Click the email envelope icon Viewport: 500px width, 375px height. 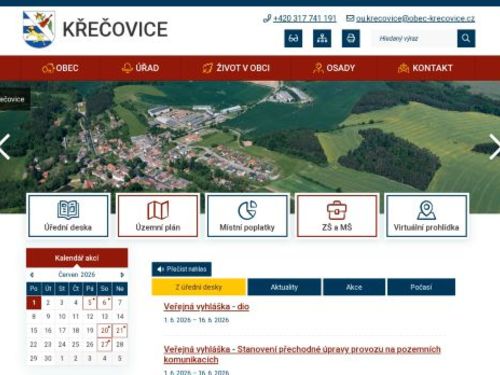click(350, 18)
